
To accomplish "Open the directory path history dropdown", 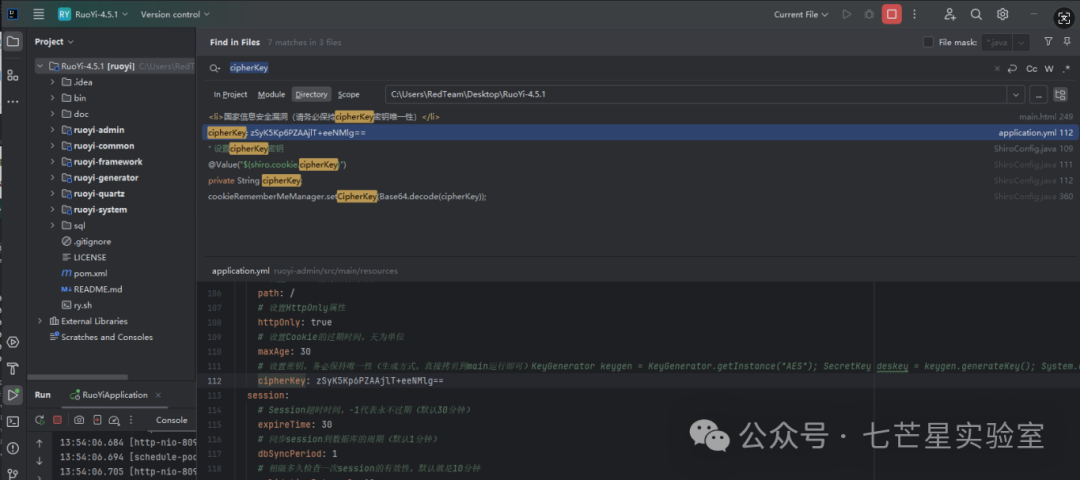I will 1015,94.
